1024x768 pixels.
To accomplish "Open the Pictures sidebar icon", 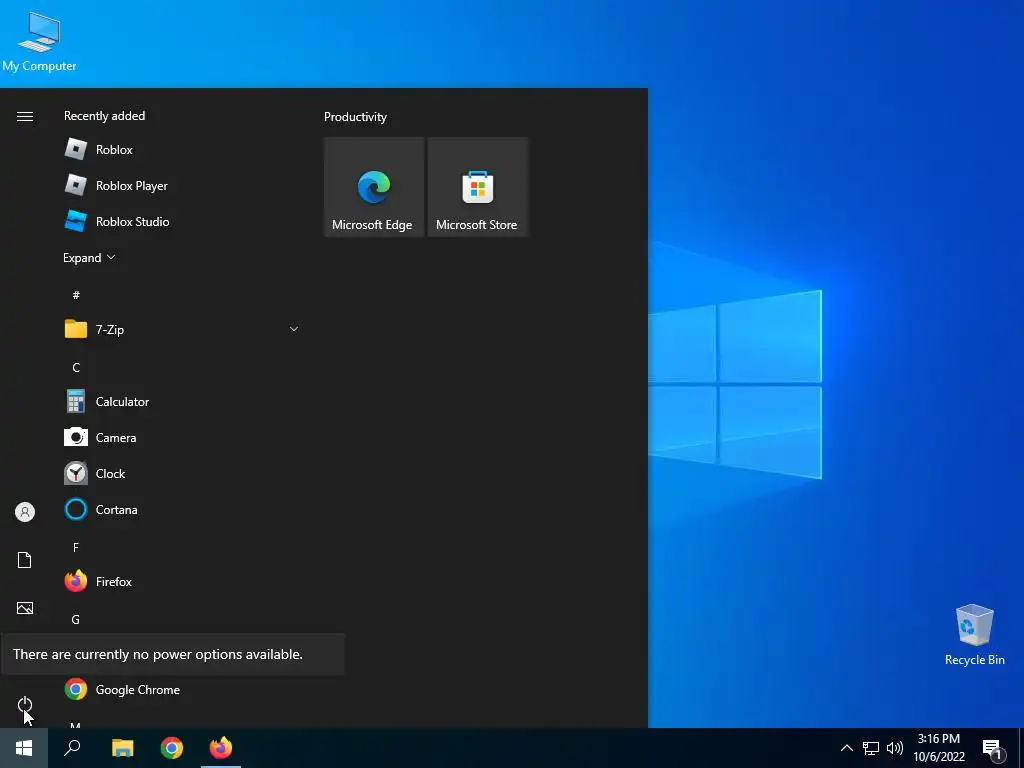I will click(x=25, y=608).
